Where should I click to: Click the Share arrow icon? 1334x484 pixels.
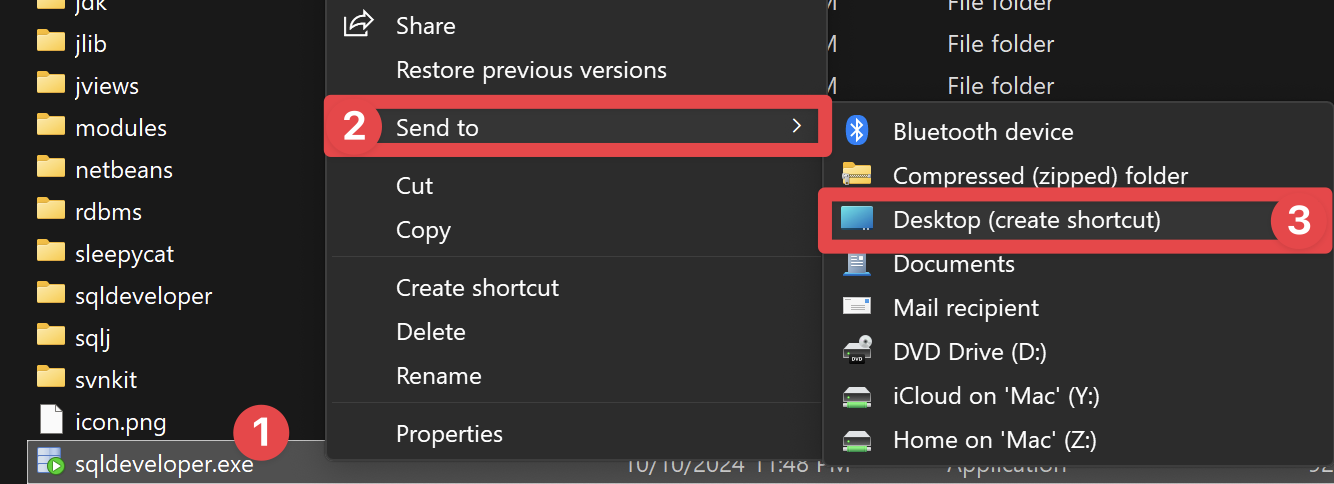pos(358,24)
